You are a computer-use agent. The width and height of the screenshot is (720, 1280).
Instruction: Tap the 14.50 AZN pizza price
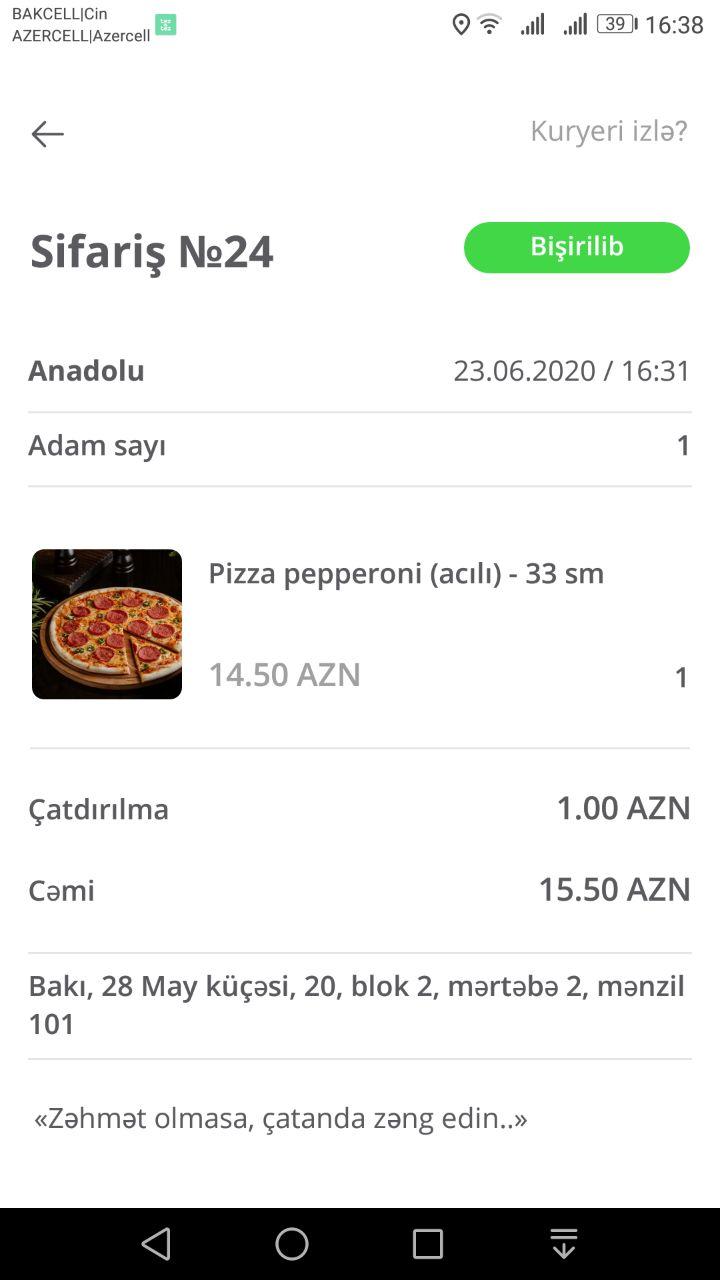284,675
